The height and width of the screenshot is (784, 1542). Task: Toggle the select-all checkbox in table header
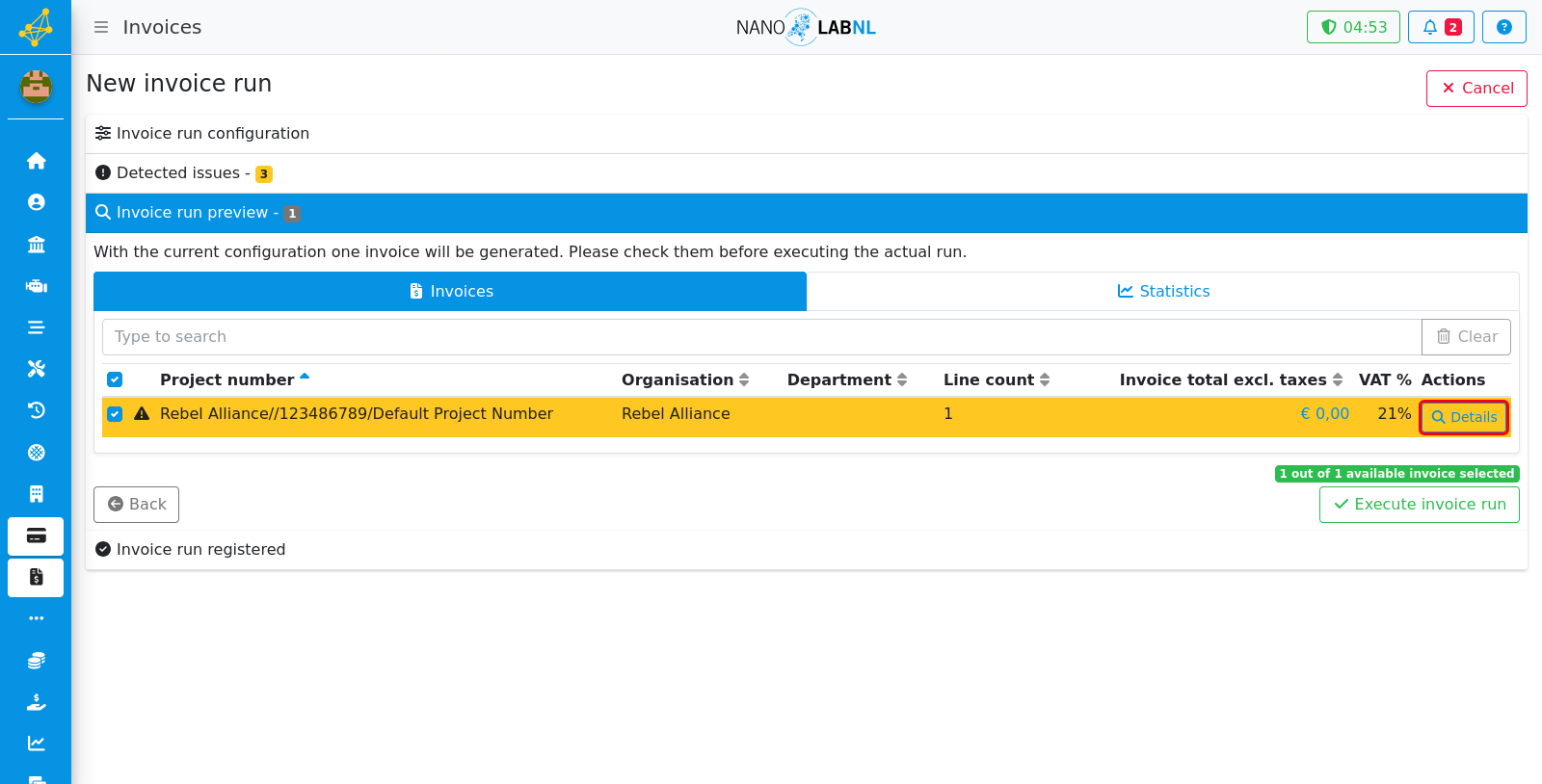click(x=115, y=379)
